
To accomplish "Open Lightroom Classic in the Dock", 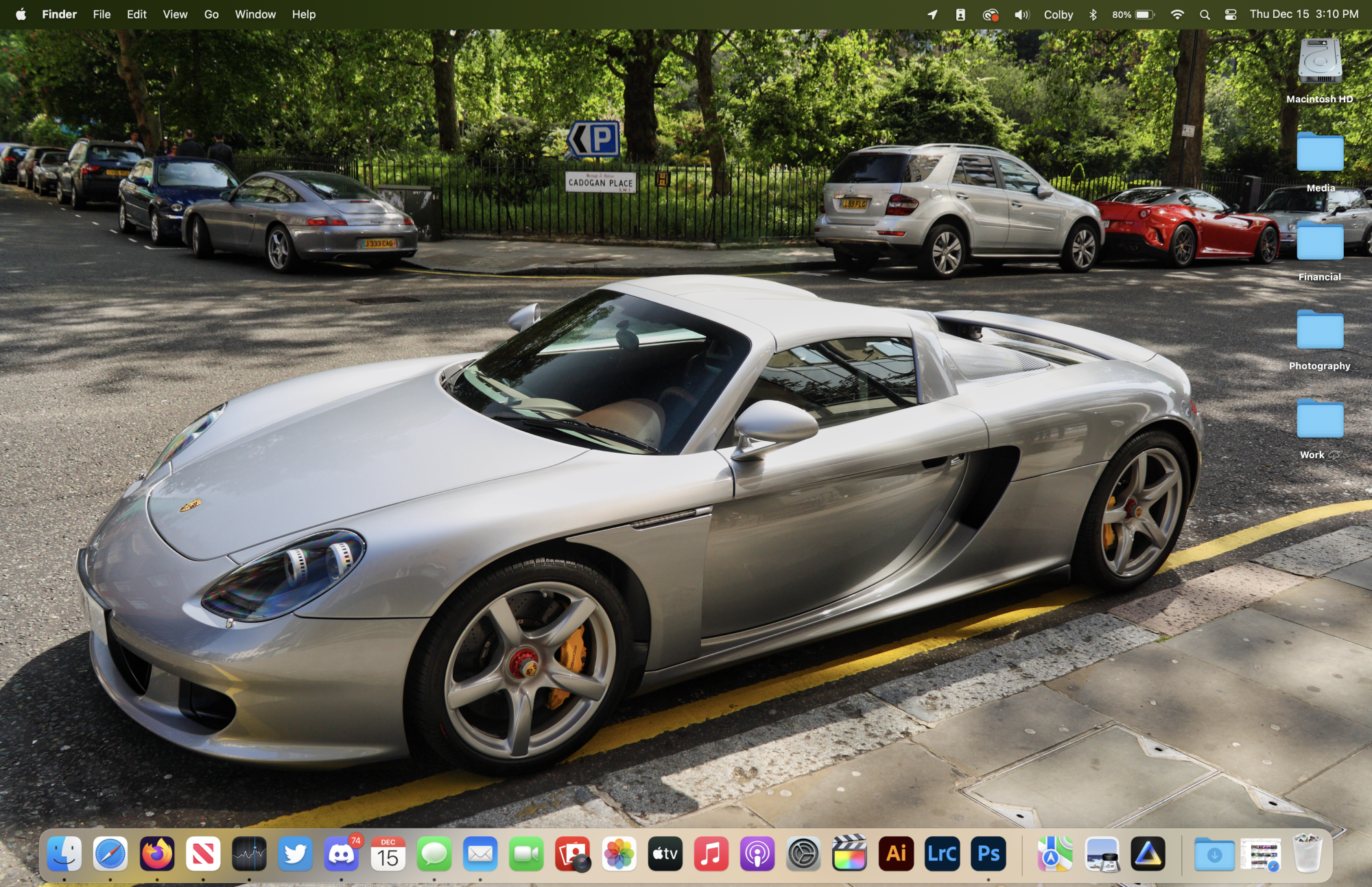I will (x=942, y=854).
